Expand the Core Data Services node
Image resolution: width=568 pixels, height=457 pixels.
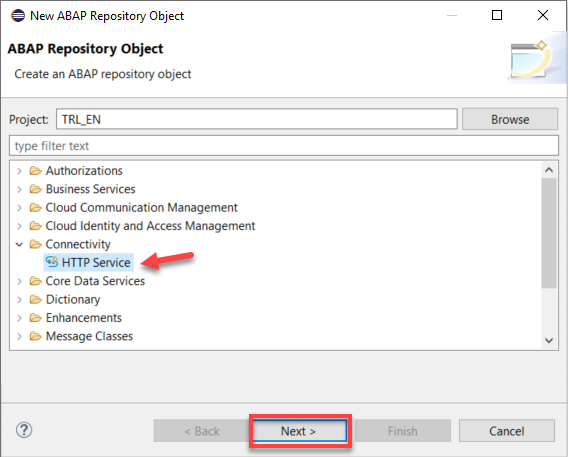tap(20, 281)
